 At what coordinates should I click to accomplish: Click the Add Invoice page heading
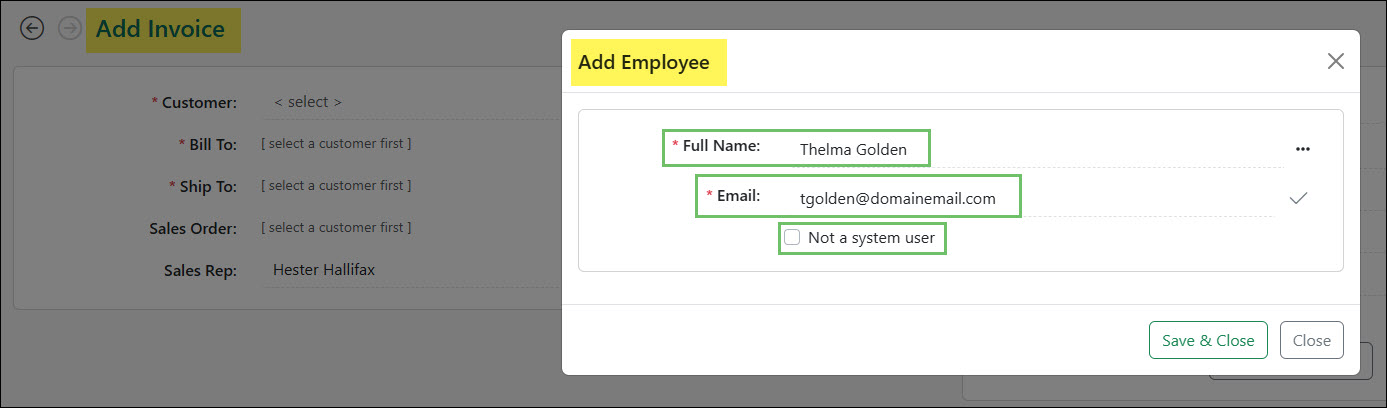coord(160,30)
